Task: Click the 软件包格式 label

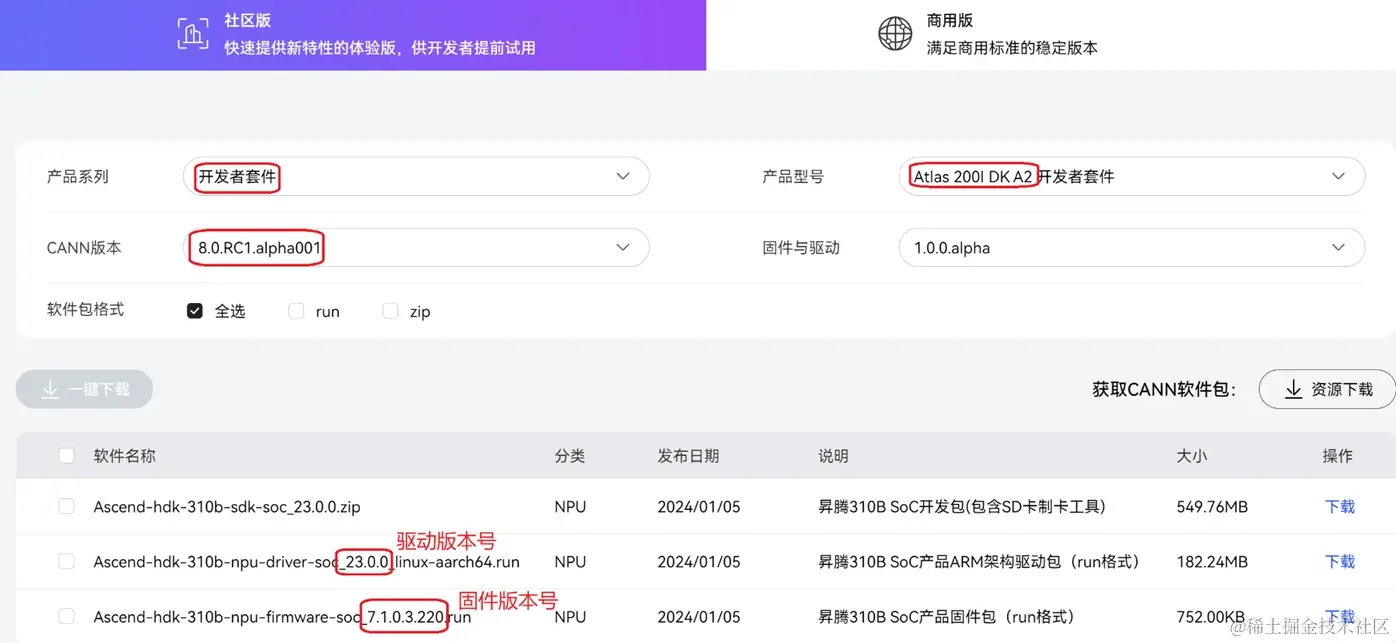Action: point(86,310)
